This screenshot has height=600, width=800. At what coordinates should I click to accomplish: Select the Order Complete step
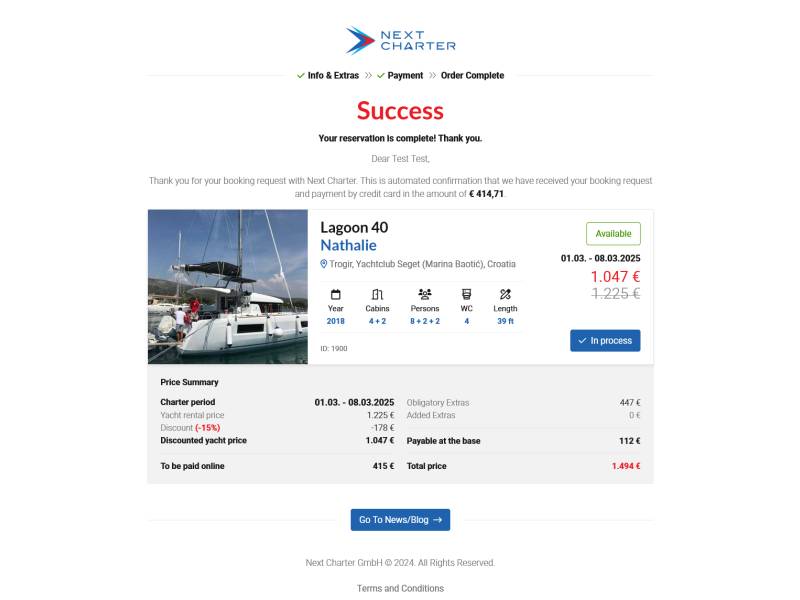pos(472,76)
